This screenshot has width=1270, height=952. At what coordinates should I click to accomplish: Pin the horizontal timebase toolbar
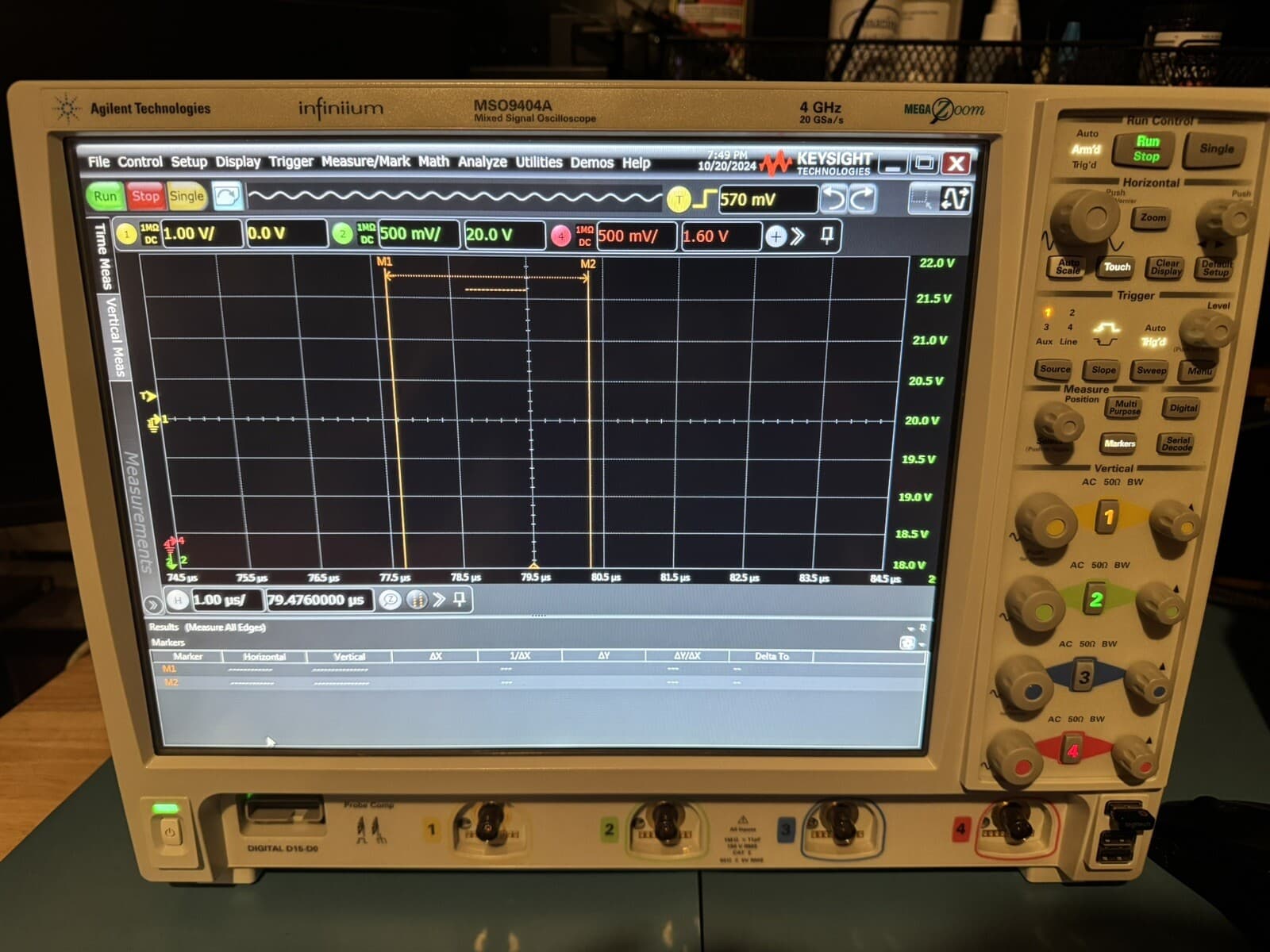point(460,600)
